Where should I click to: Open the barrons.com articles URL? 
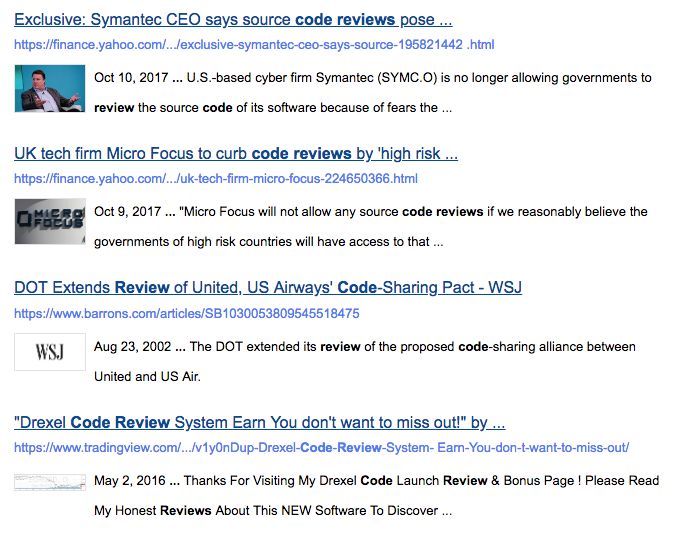(187, 313)
